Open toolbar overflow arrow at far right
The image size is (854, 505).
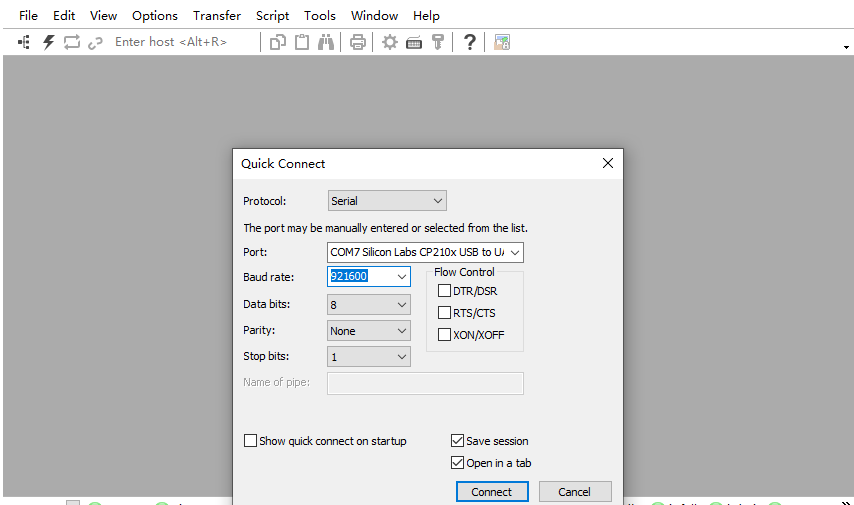pos(846,47)
